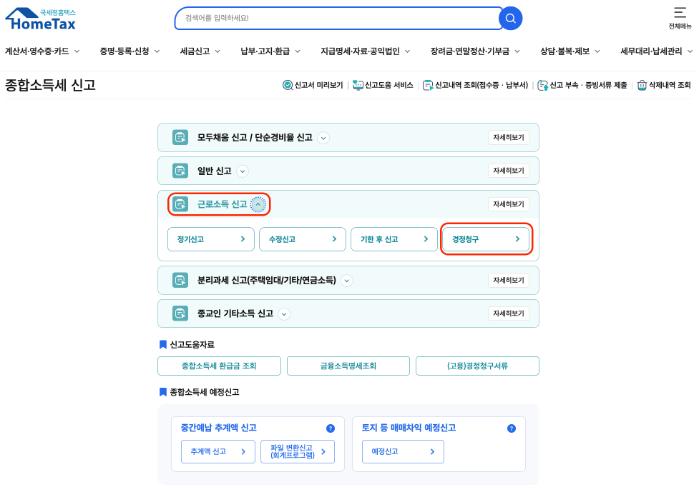The image size is (697, 490).
Task: Click the 추계액 신고 button
Action: click(x=218, y=452)
